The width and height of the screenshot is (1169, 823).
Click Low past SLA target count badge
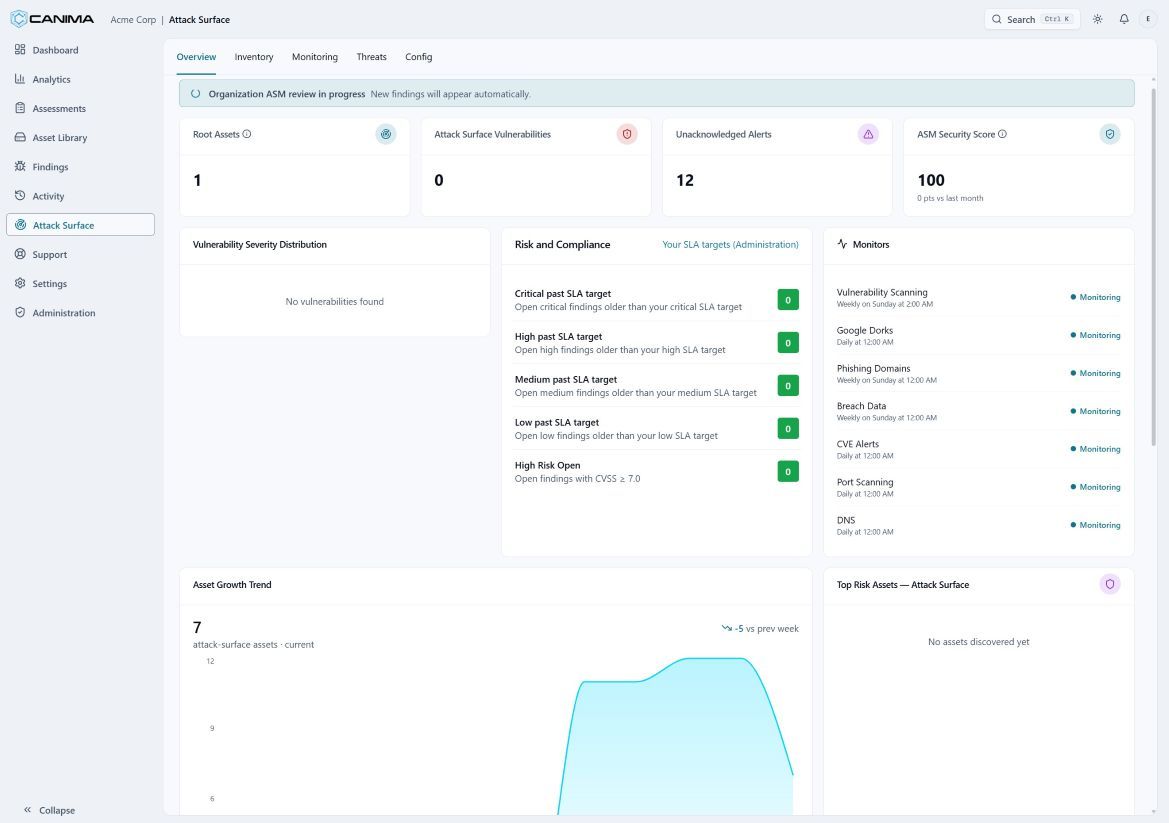pyautogui.click(x=788, y=429)
